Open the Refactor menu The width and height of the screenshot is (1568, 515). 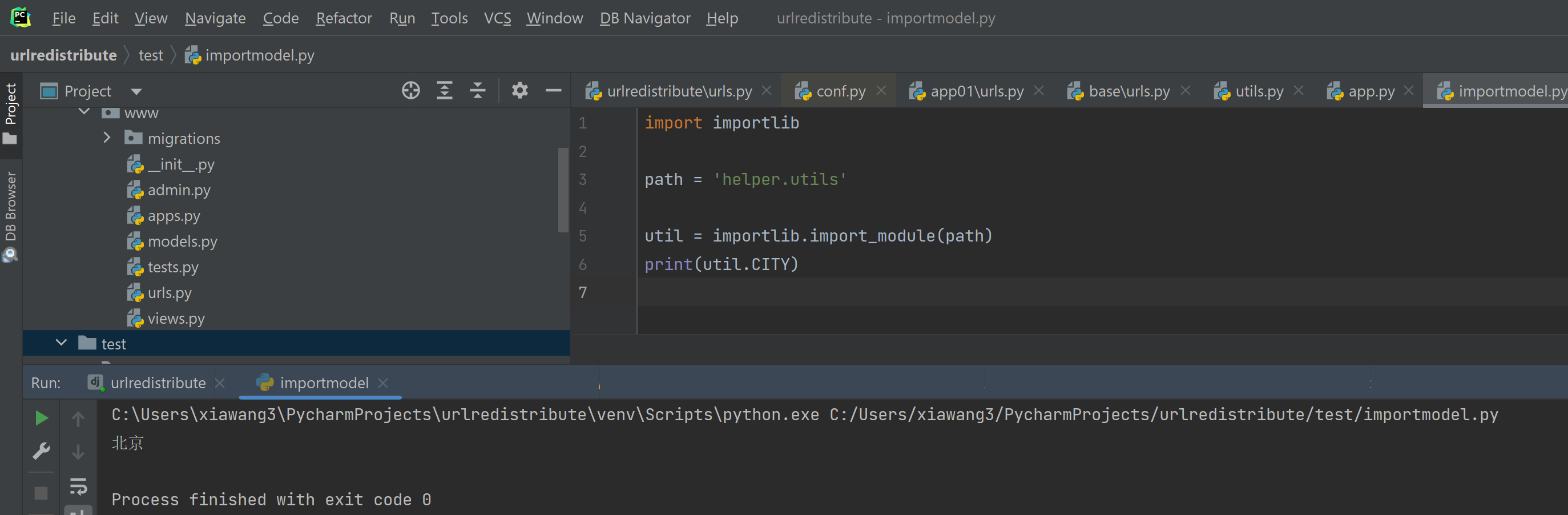click(x=343, y=18)
